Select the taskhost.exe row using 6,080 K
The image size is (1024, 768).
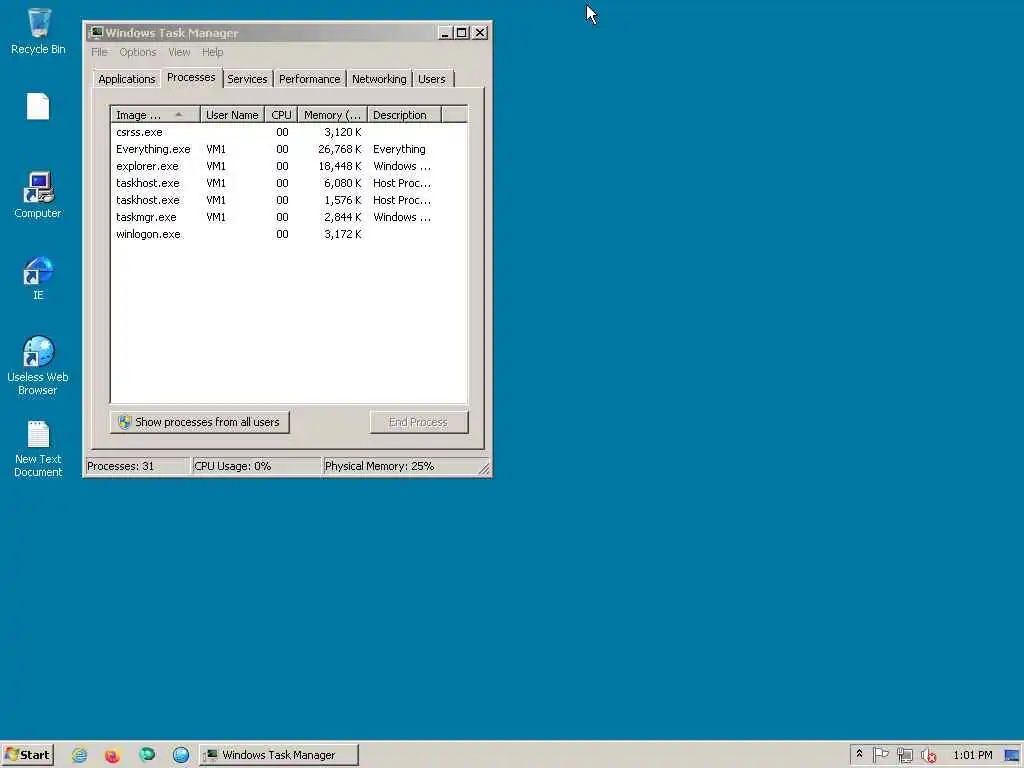point(289,183)
